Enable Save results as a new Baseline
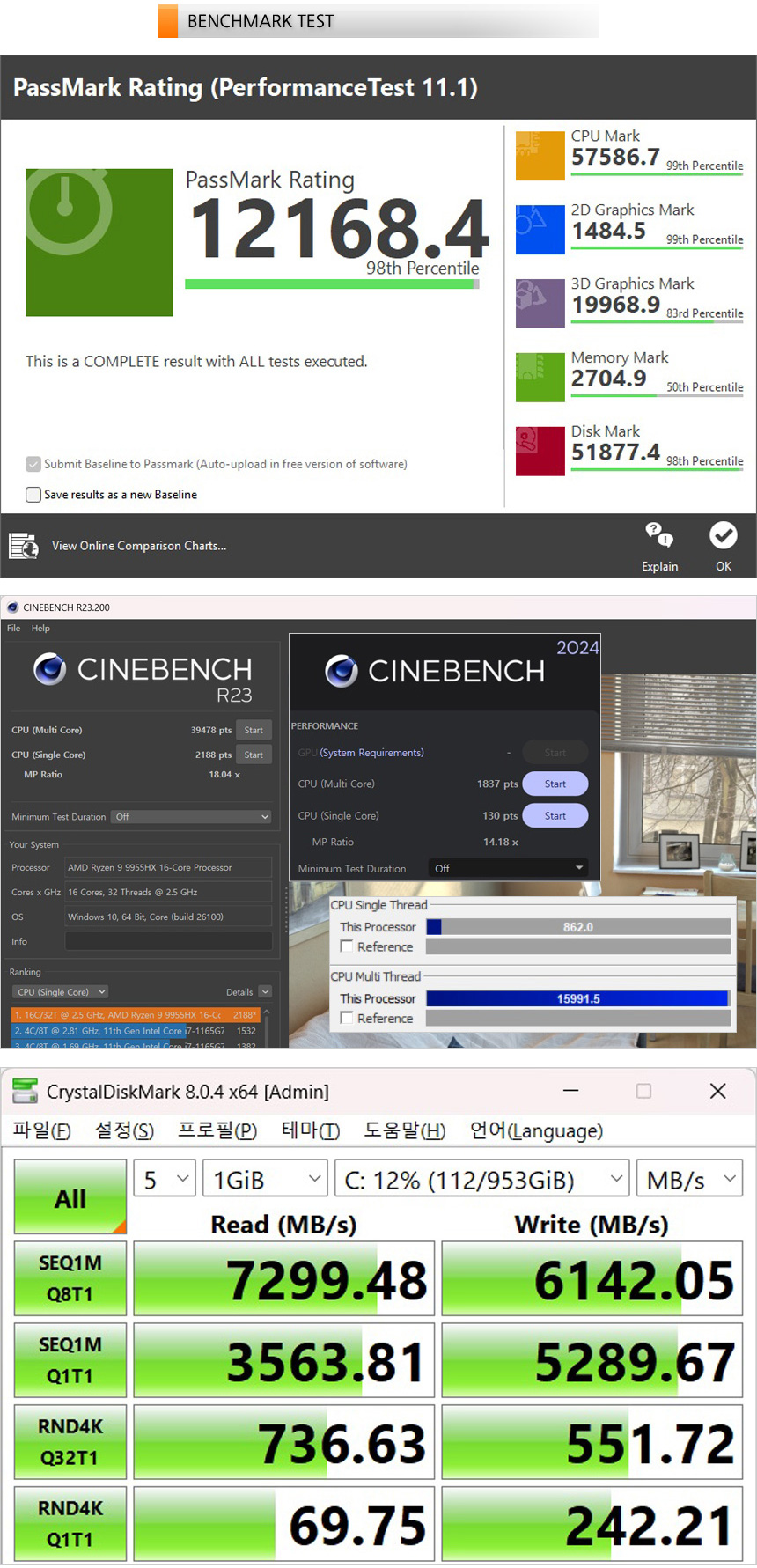The width and height of the screenshot is (757, 1568). pos(33,495)
